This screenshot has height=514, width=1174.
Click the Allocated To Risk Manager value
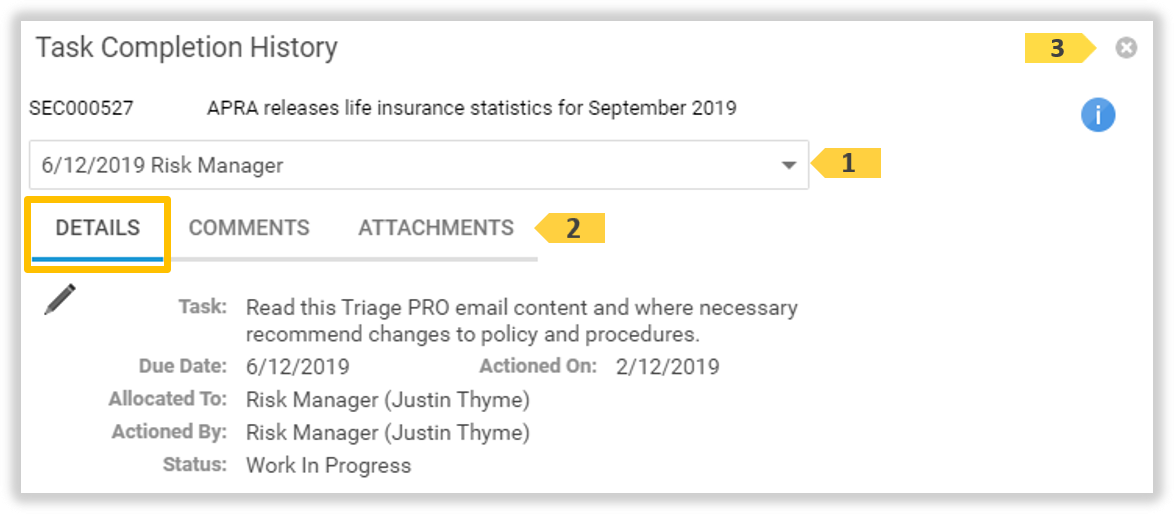(387, 400)
